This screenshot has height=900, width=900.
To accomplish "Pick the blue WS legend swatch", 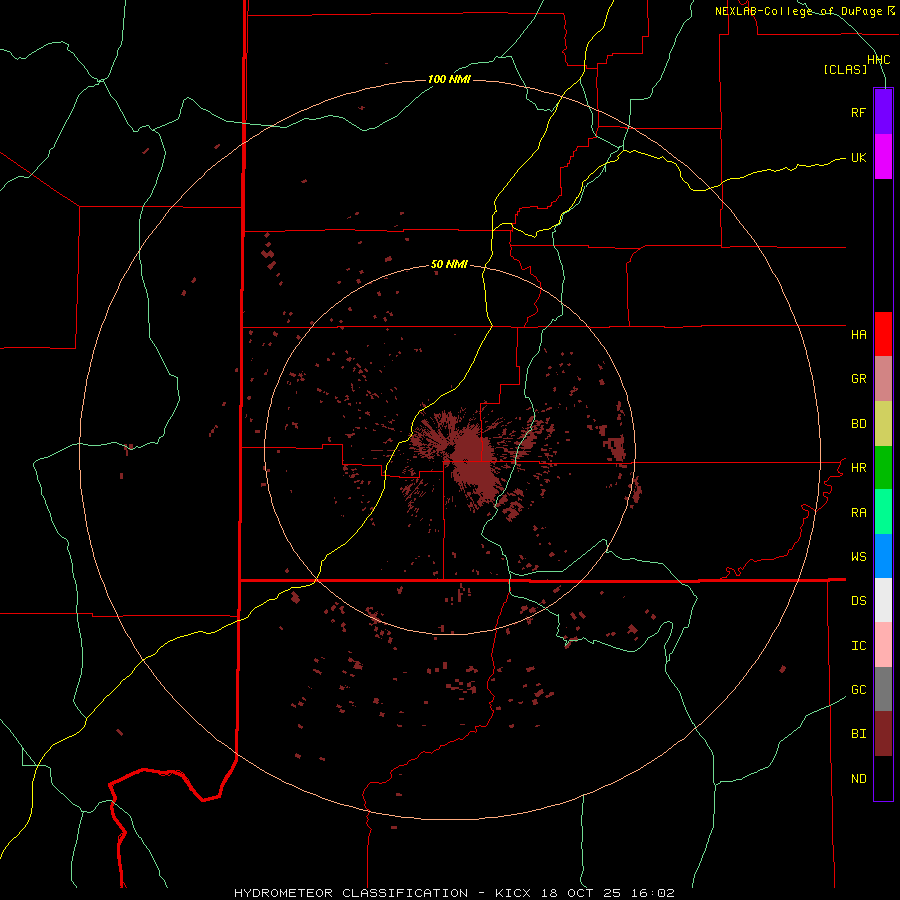I will click(x=883, y=556).
